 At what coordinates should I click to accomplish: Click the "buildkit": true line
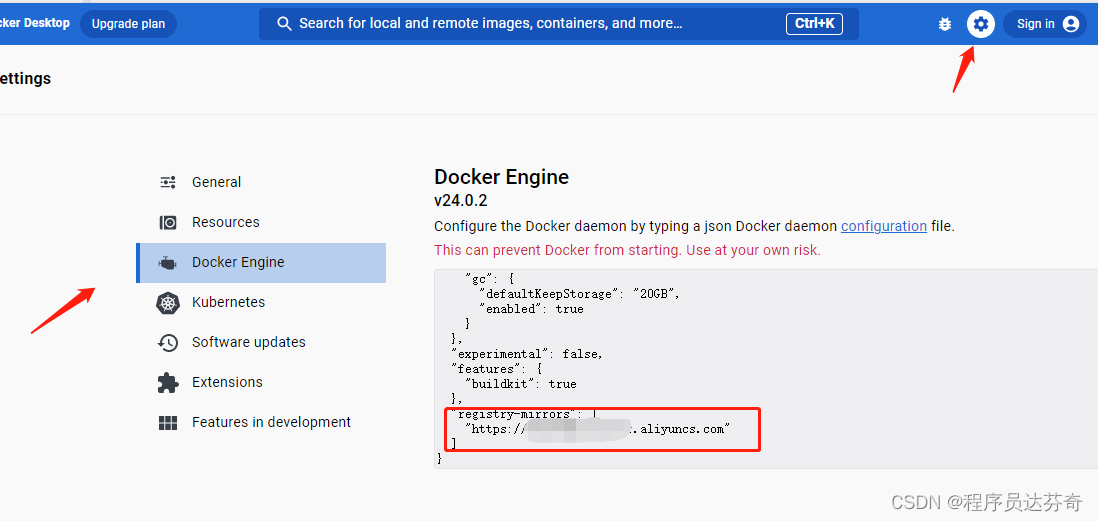(x=520, y=384)
